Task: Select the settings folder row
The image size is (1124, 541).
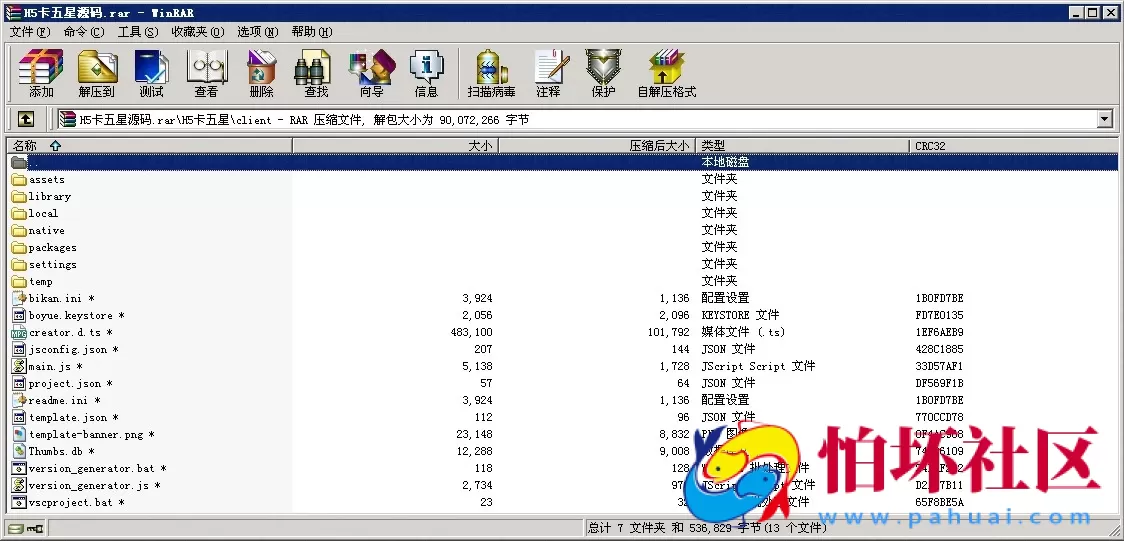Action: tap(563, 264)
